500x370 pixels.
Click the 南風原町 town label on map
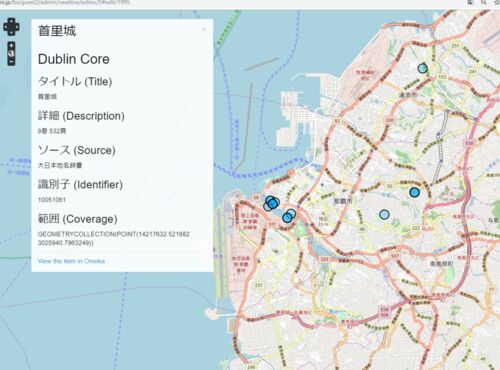[441, 263]
